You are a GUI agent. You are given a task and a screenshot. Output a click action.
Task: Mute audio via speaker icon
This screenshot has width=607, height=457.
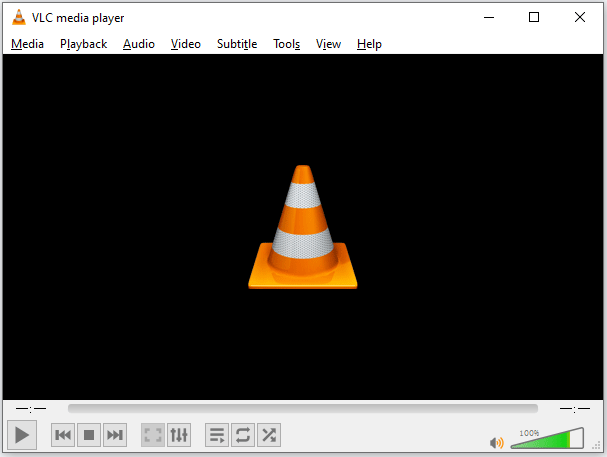tap(497, 443)
